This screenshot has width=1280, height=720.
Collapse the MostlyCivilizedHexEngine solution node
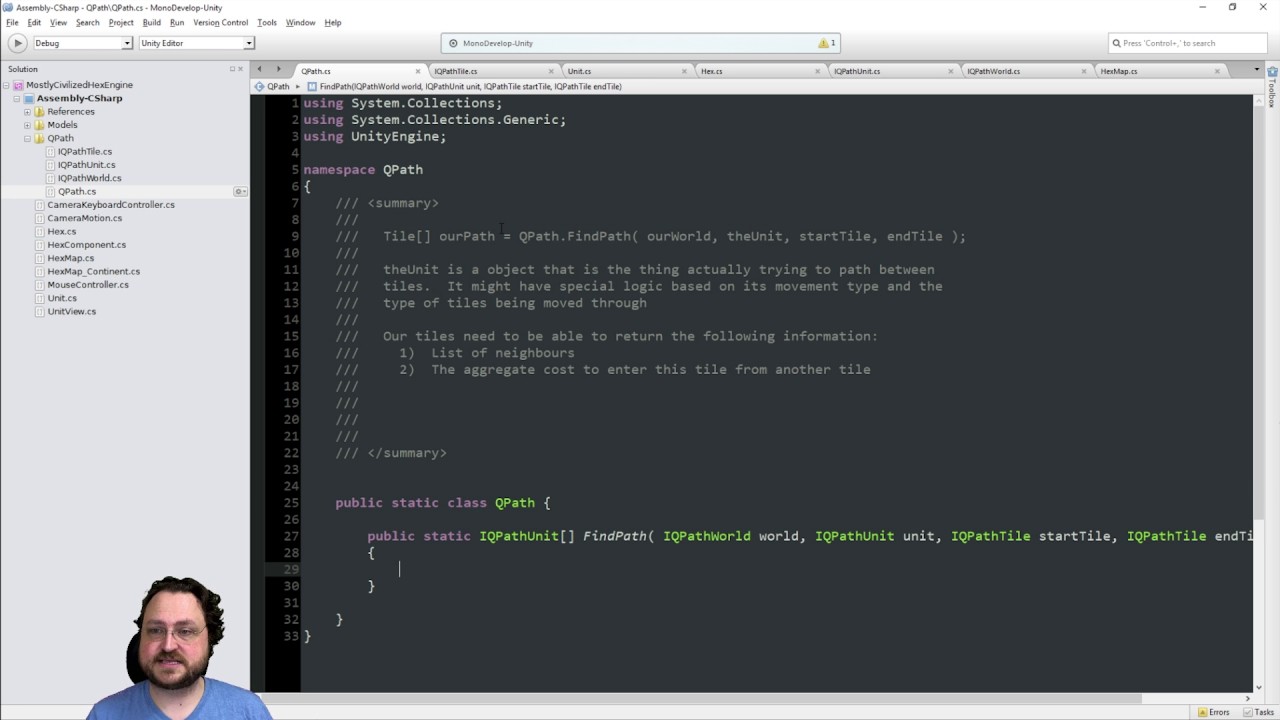point(7,85)
